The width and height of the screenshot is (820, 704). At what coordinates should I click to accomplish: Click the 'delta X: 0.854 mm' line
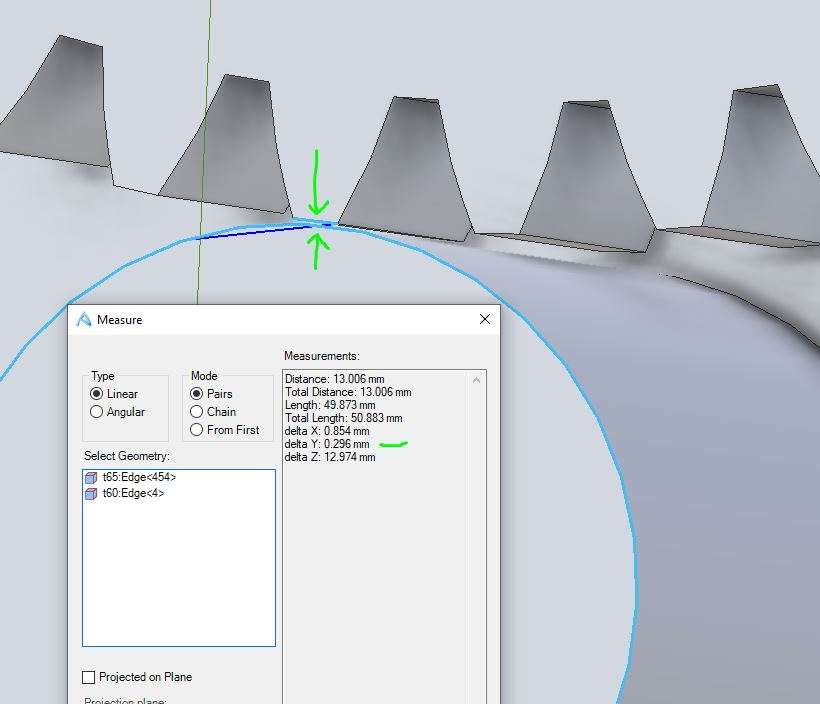(x=327, y=431)
